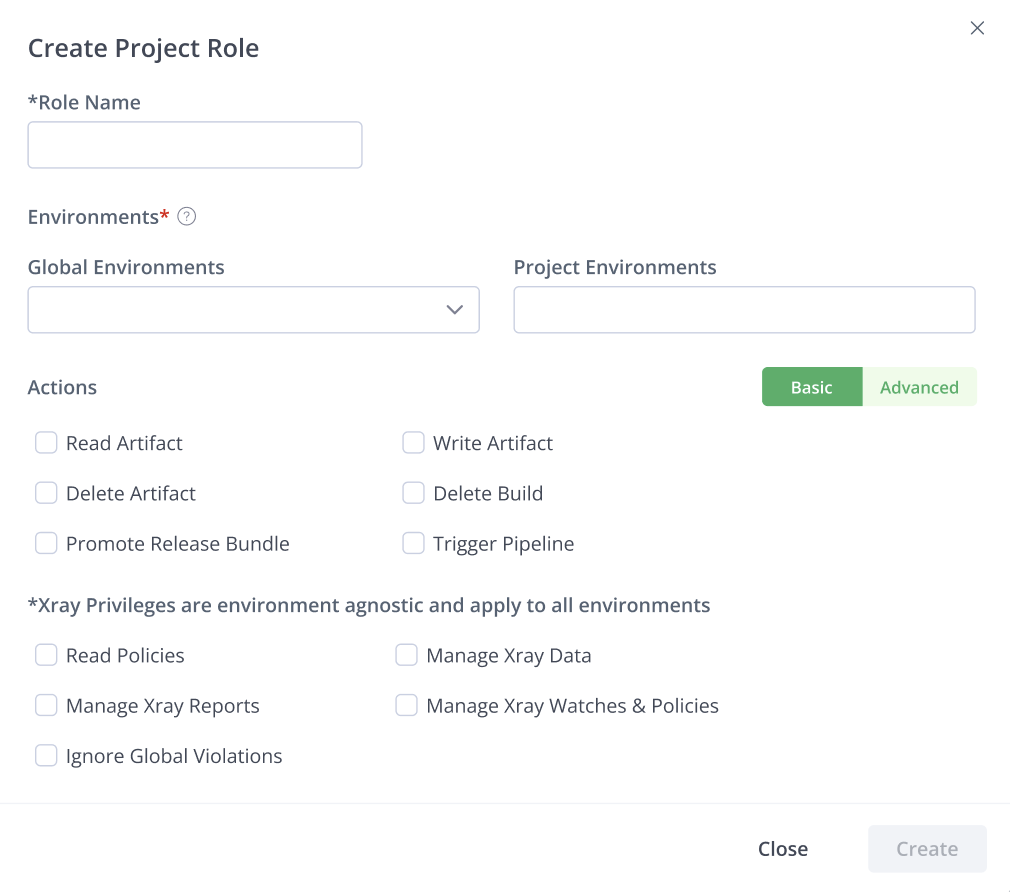Screen dimensions: 1010x892
Task: Enable Promote Release Bundle
Action: (46, 543)
